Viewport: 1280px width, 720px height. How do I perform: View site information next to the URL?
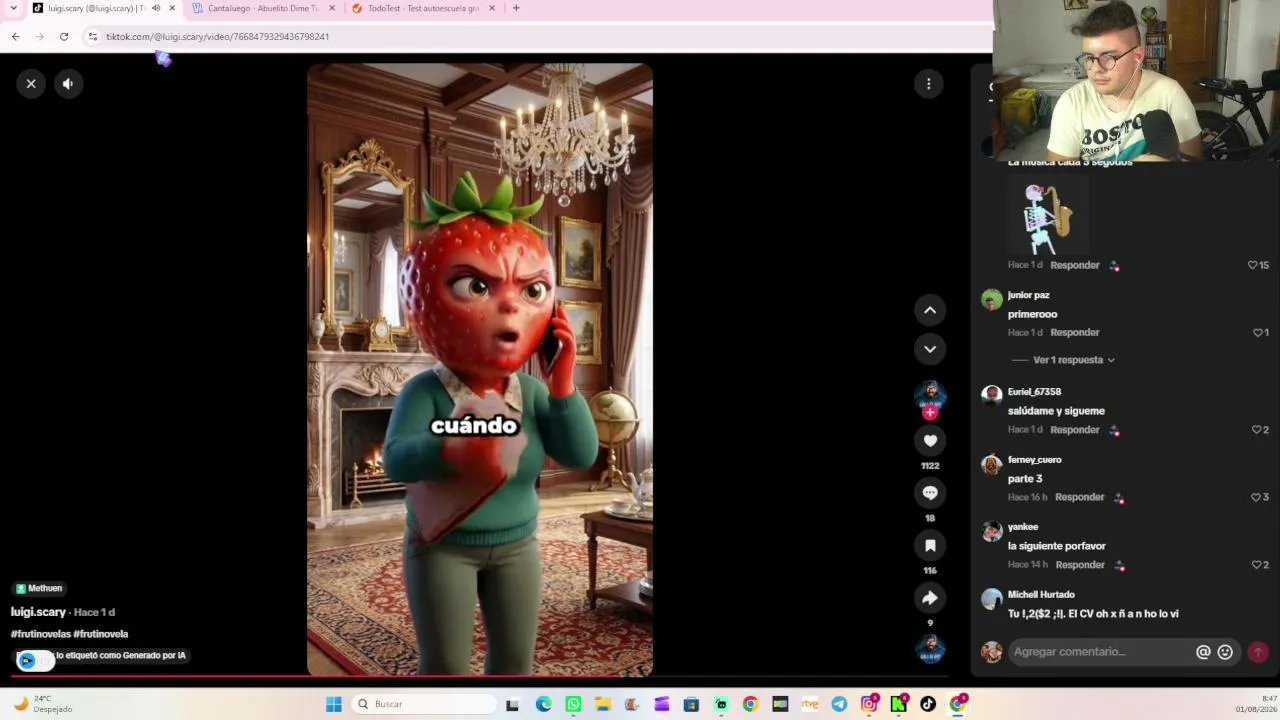pos(93,37)
